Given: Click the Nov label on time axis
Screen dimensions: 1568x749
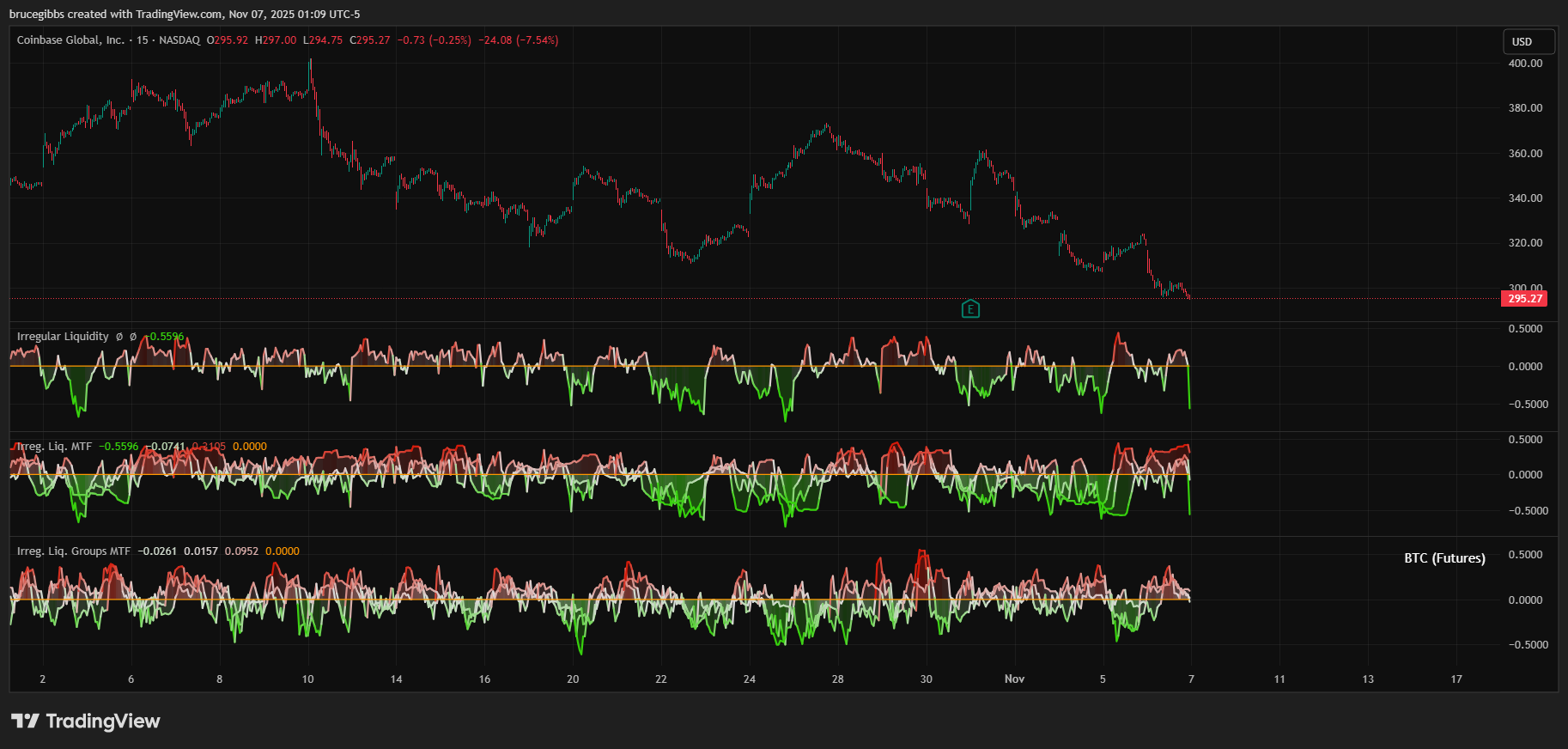Looking at the screenshot, I should coord(1014,679).
